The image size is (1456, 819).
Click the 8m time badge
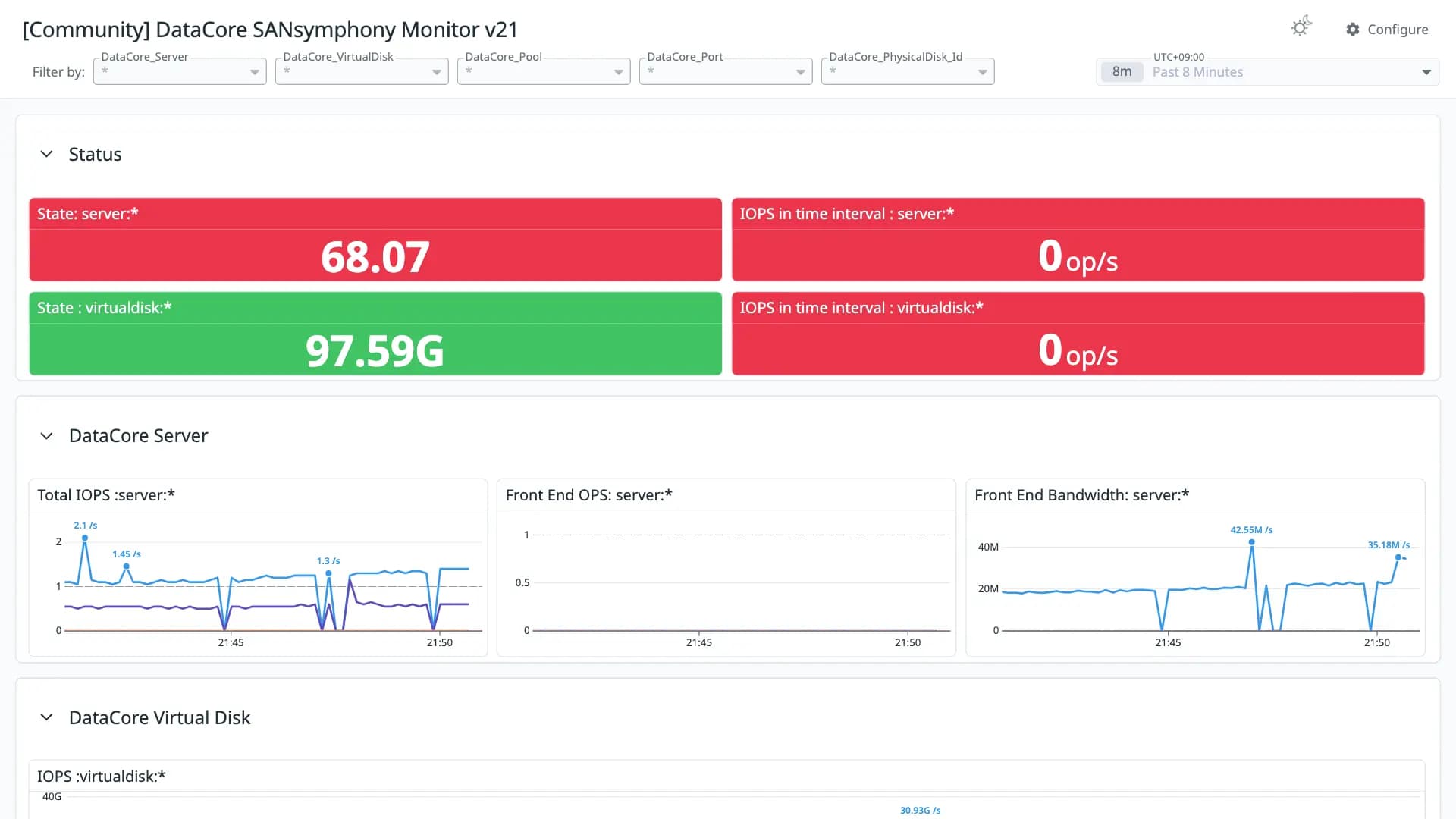[x=1122, y=72]
